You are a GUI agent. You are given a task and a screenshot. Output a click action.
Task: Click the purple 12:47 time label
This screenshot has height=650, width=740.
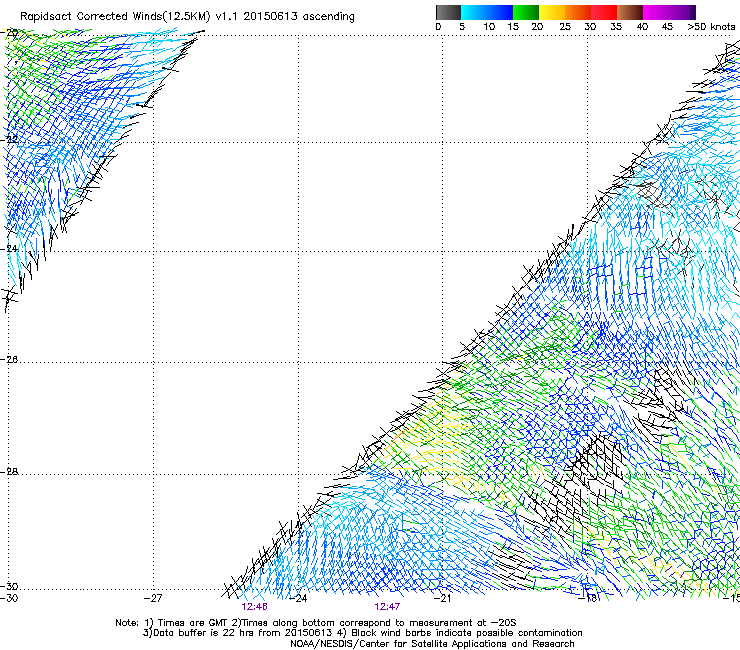click(x=387, y=607)
